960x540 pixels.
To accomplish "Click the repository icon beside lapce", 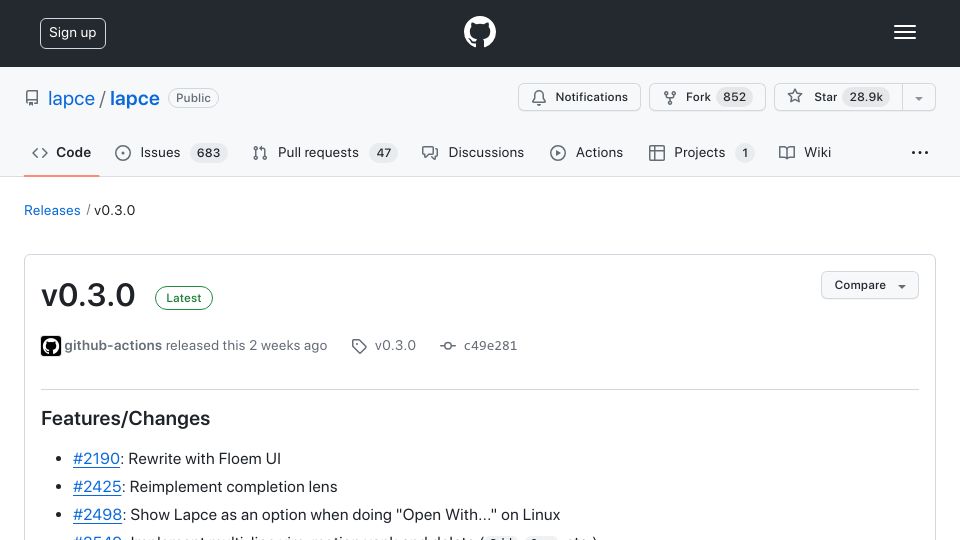I will point(32,98).
